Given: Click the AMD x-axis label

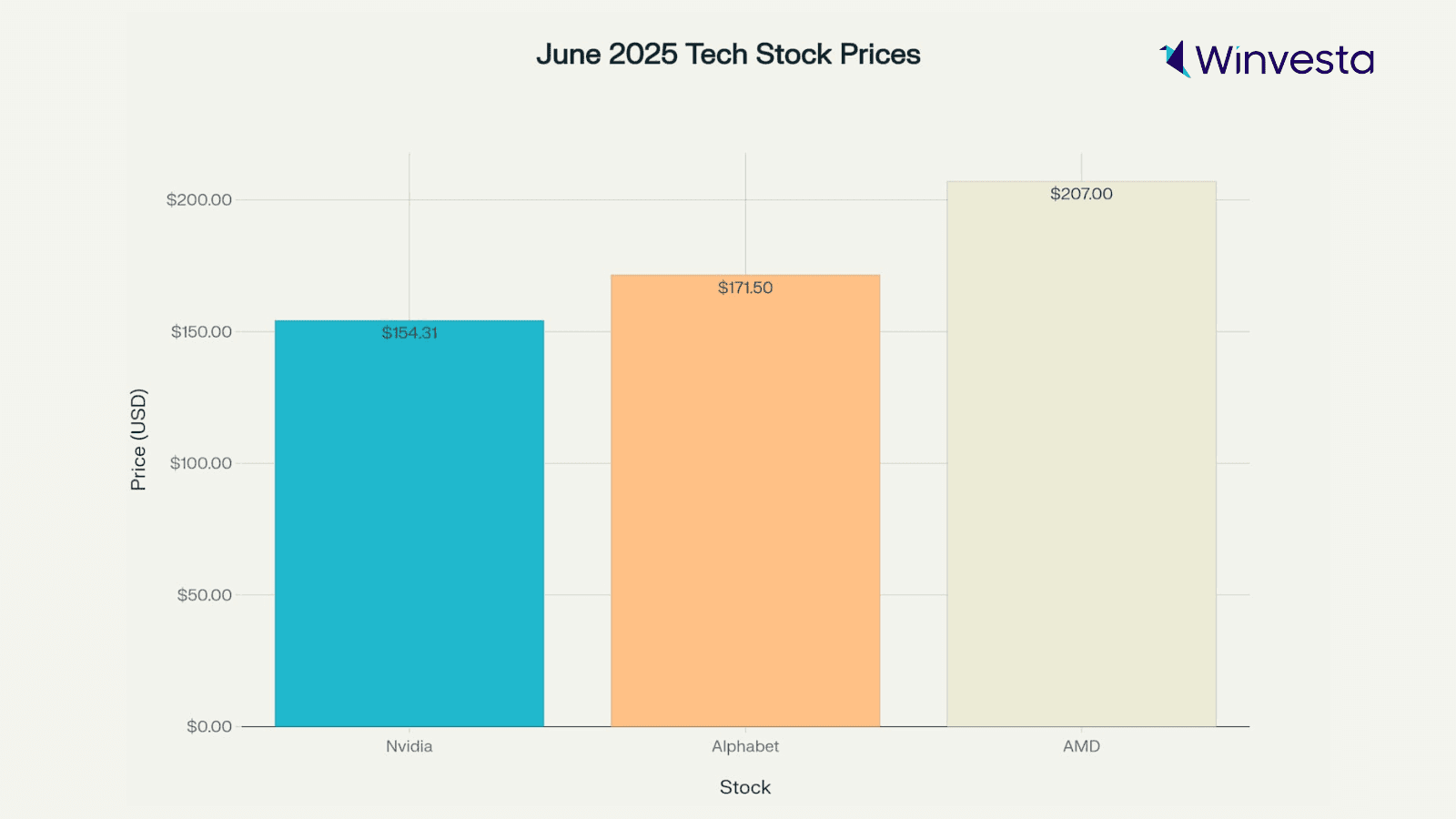Looking at the screenshot, I should coord(1081,746).
